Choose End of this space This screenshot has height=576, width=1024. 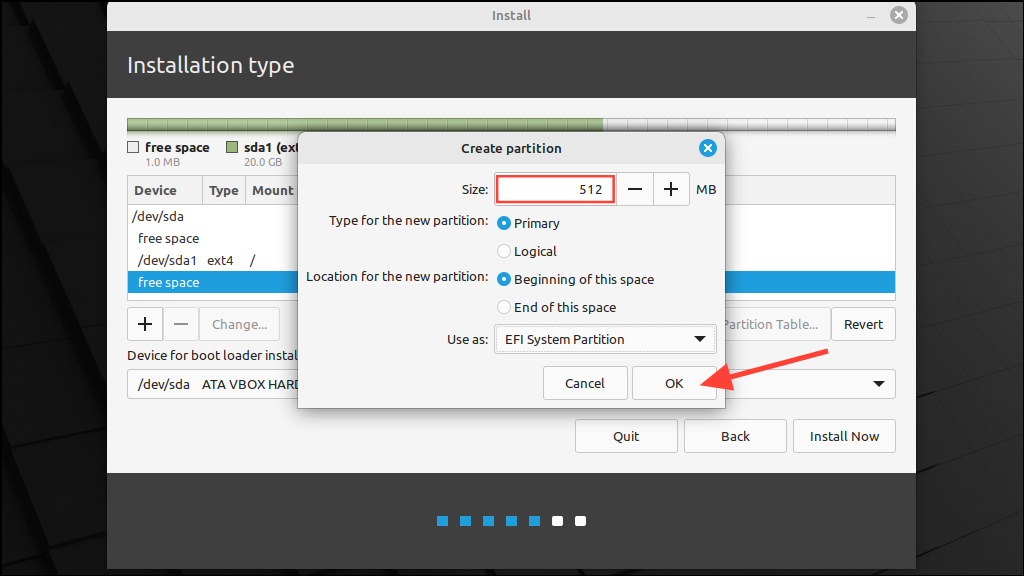[503, 307]
